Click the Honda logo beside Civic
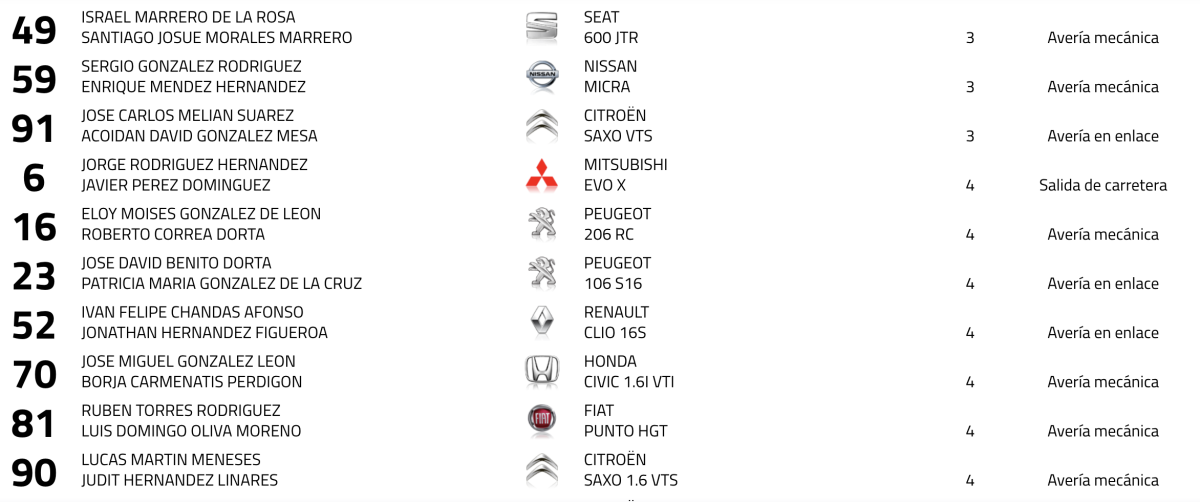Viewport: 1200px width, 502px height. [542, 371]
